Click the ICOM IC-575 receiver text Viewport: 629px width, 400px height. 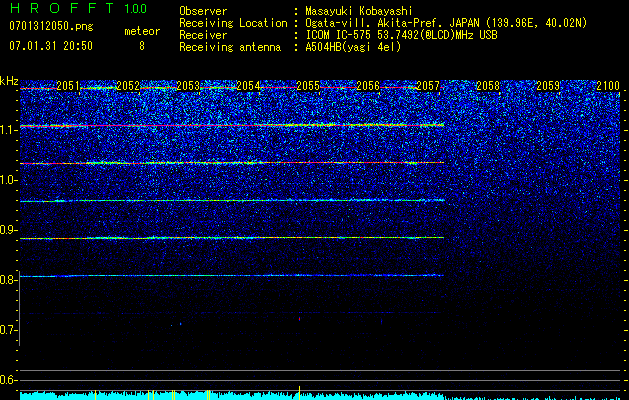pos(401,35)
